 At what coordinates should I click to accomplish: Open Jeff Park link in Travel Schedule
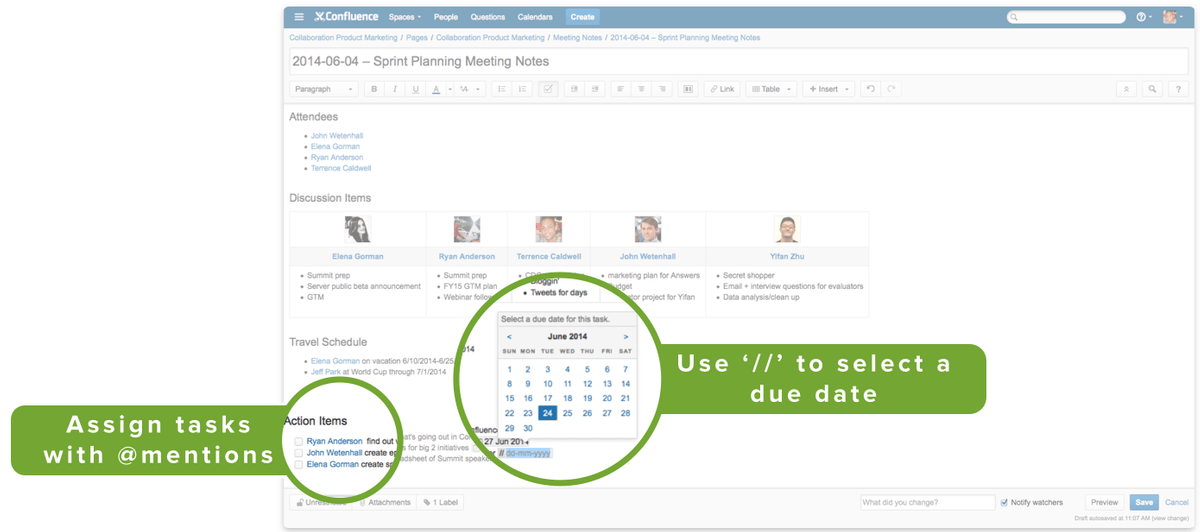click(x=327, y=371)
